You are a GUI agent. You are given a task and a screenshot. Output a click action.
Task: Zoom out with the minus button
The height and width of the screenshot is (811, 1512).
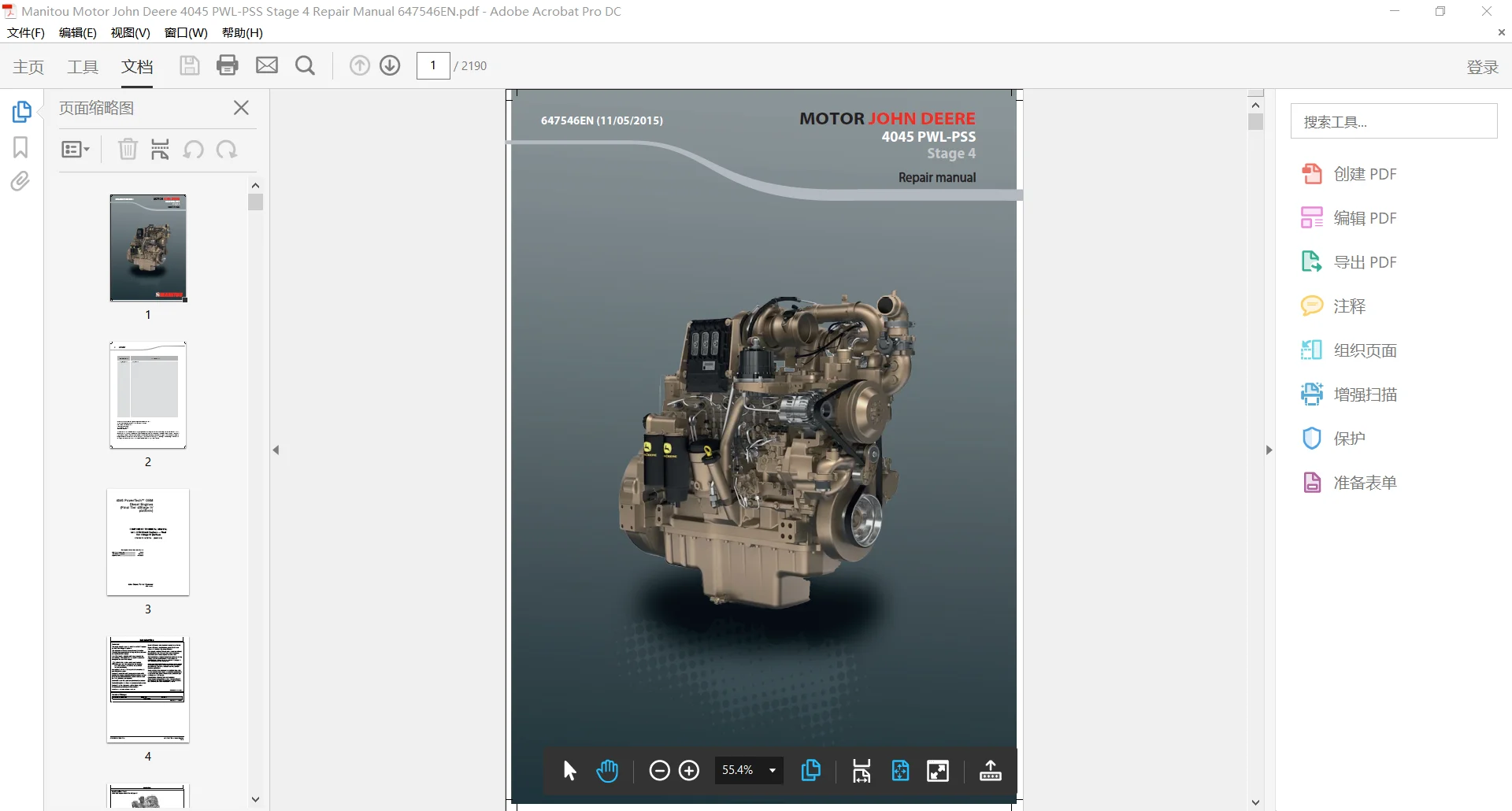[x=660, y=771]
